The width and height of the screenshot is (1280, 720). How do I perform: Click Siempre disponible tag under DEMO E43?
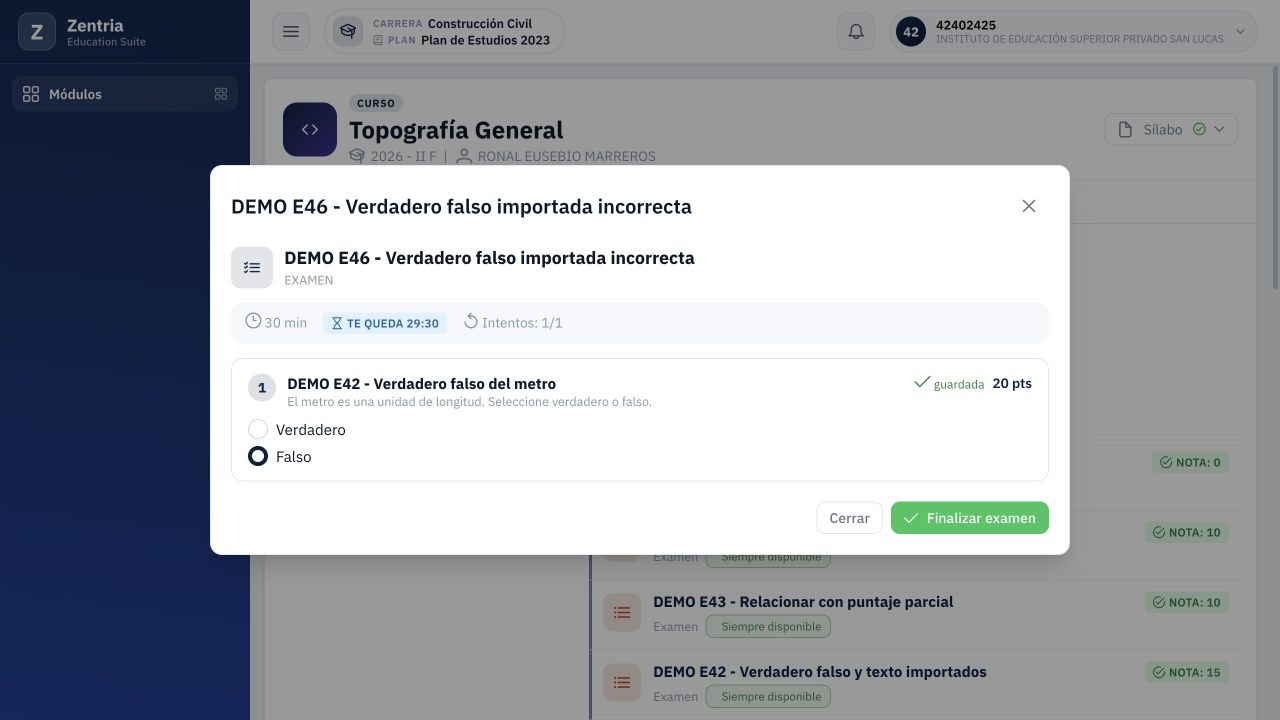[x=768, y=627]
